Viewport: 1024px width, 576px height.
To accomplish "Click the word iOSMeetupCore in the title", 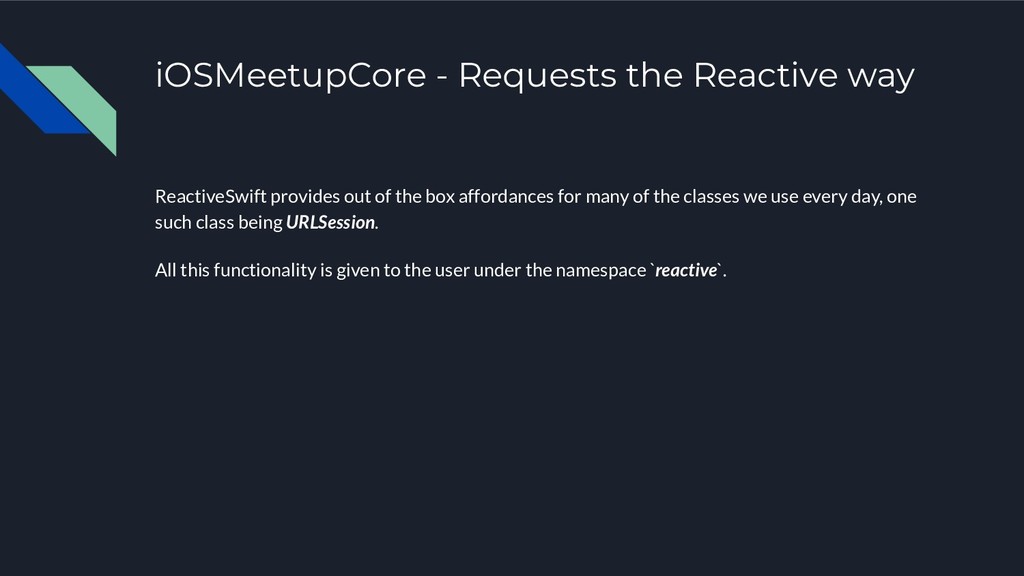I will (x=291, y=75).
